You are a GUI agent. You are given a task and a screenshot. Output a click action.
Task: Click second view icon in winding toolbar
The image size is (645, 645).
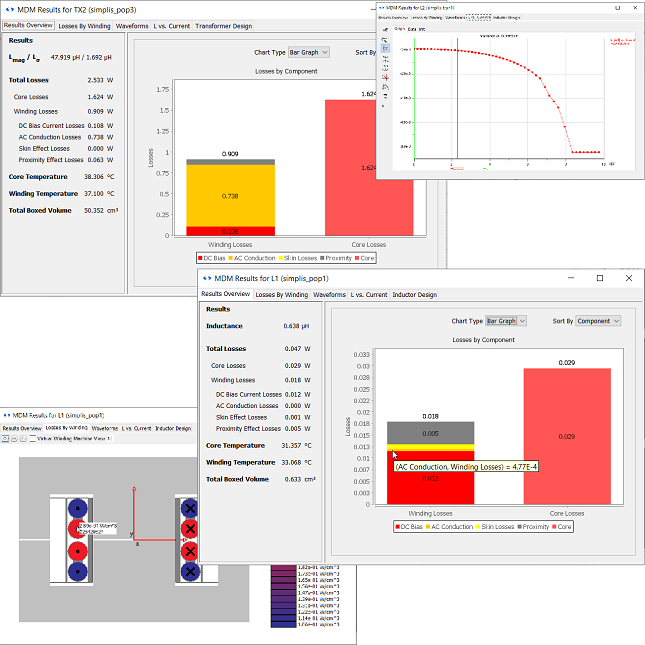(x=16, y=438)
